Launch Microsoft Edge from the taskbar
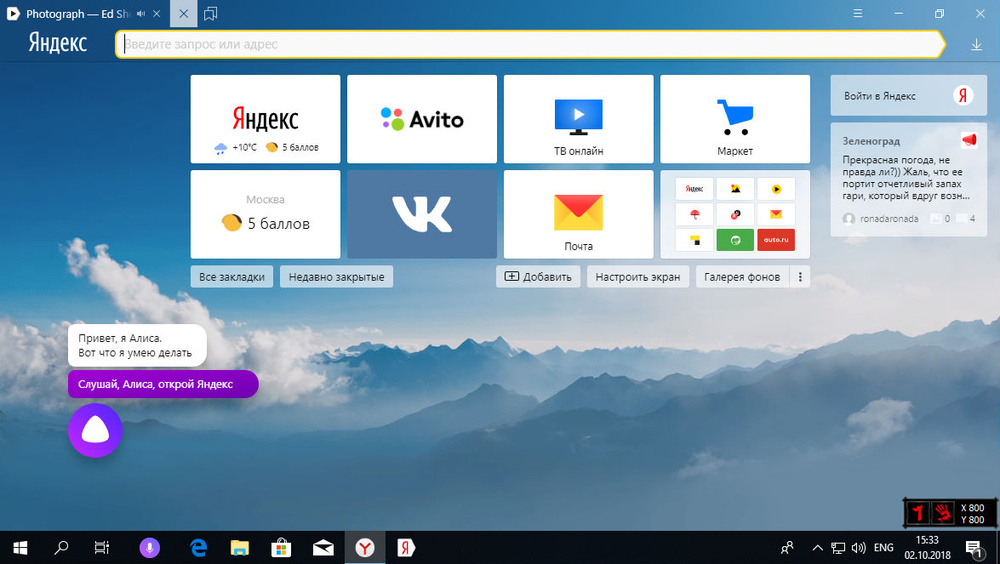The height and width of the screenshot is (564, 1000). (198, 547)
